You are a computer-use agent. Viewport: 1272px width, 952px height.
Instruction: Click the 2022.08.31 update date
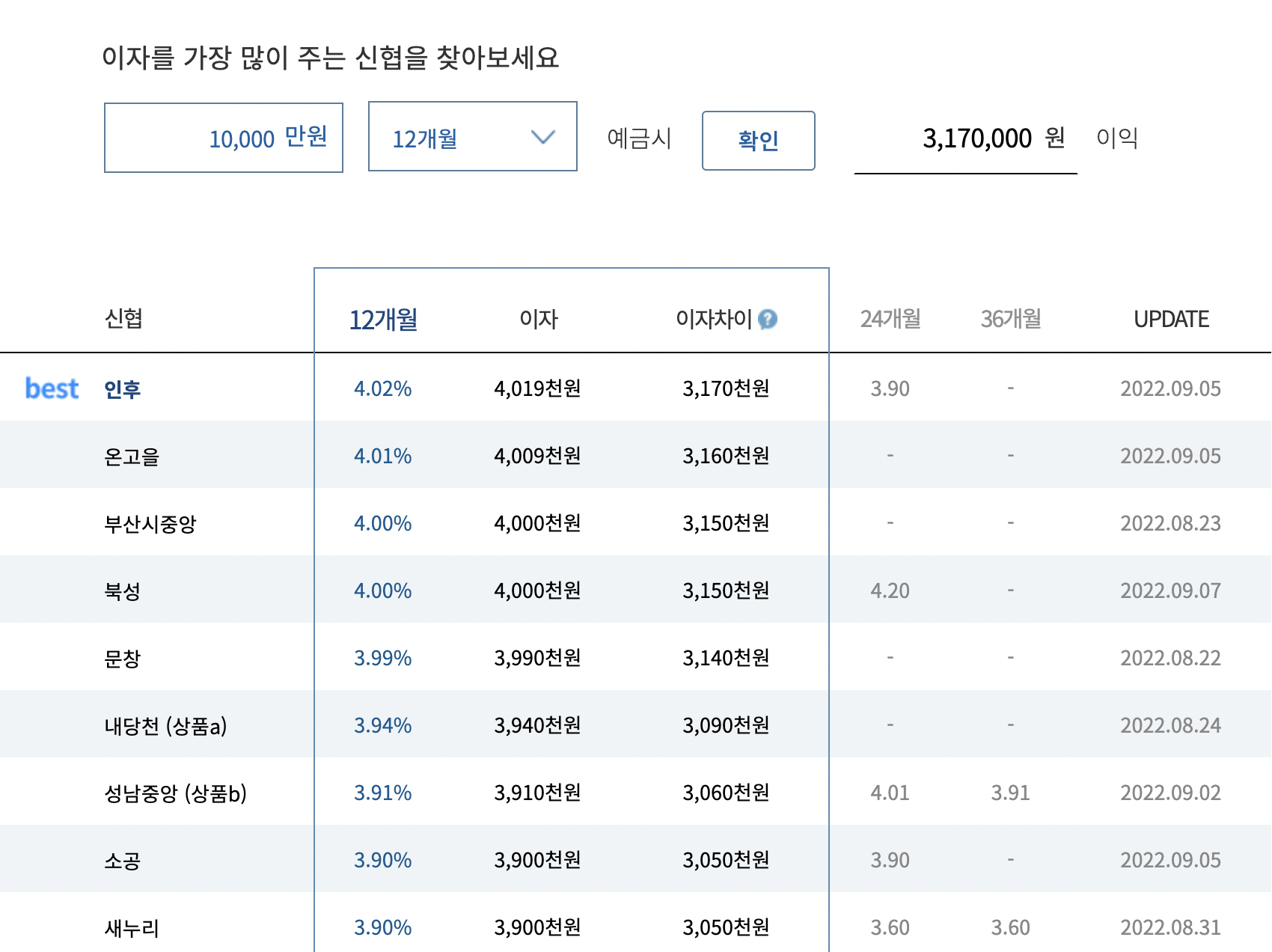point(1171,927)
